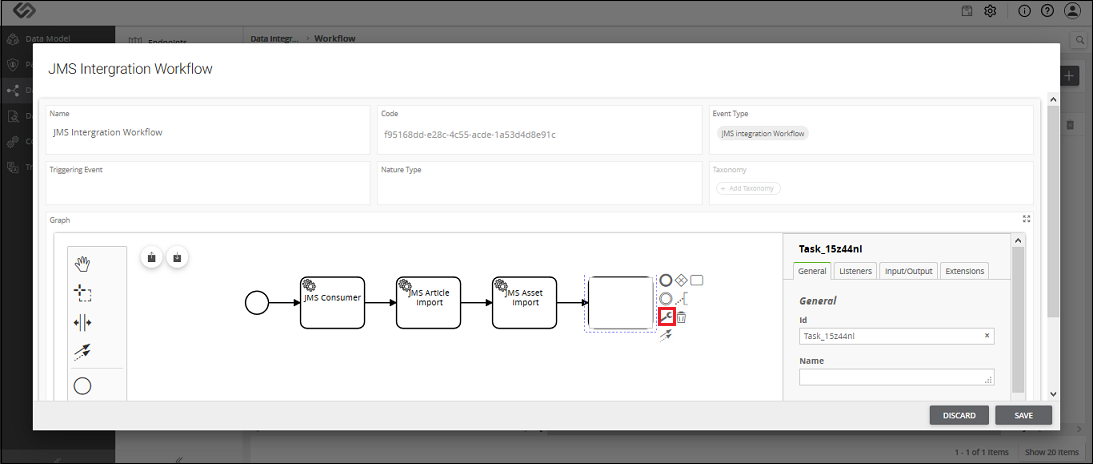Switch to the General tab
Viewport: 1093px width, 464px height.
click(812, 271)
